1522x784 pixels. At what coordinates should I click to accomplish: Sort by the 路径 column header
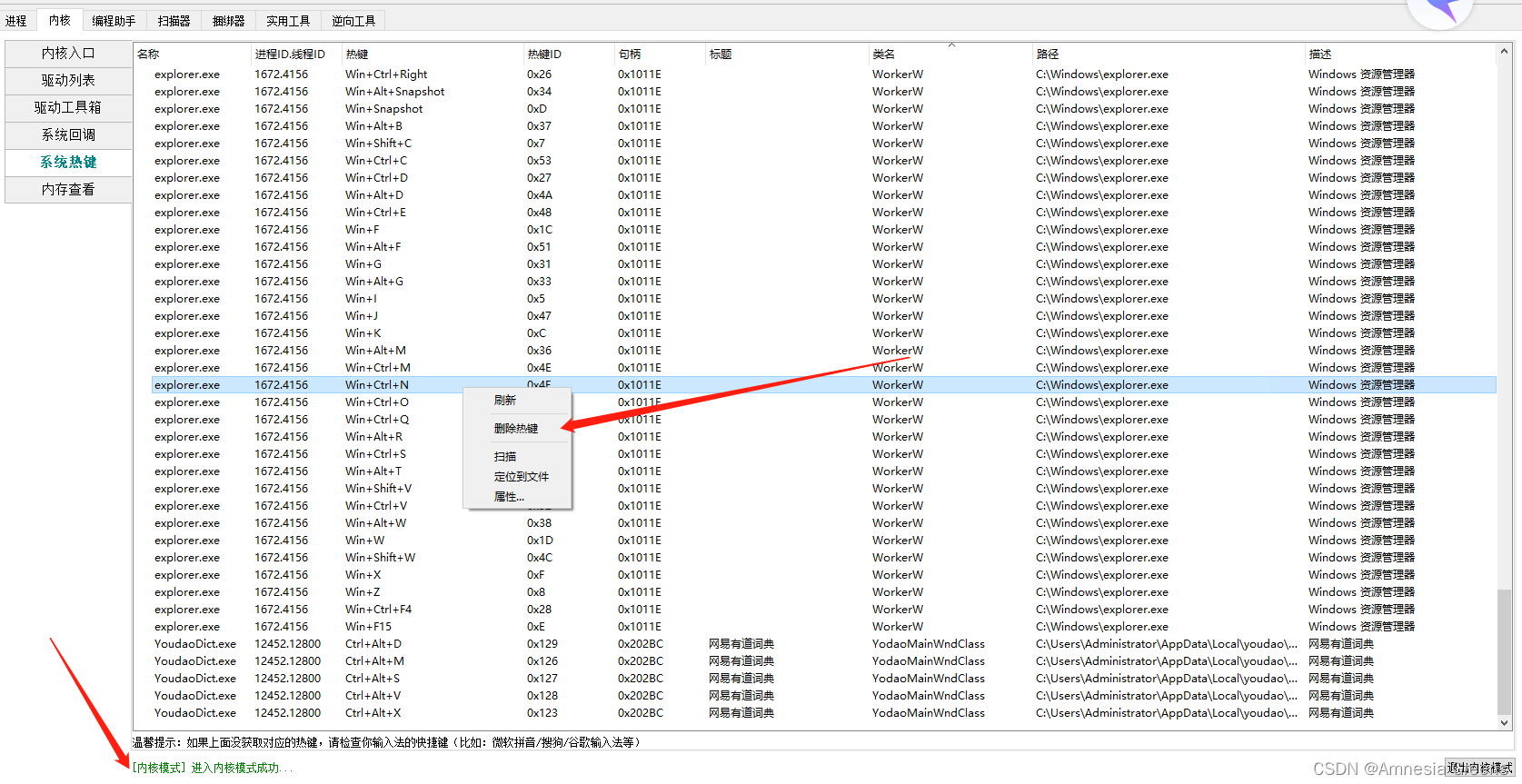coord(1169,54)
